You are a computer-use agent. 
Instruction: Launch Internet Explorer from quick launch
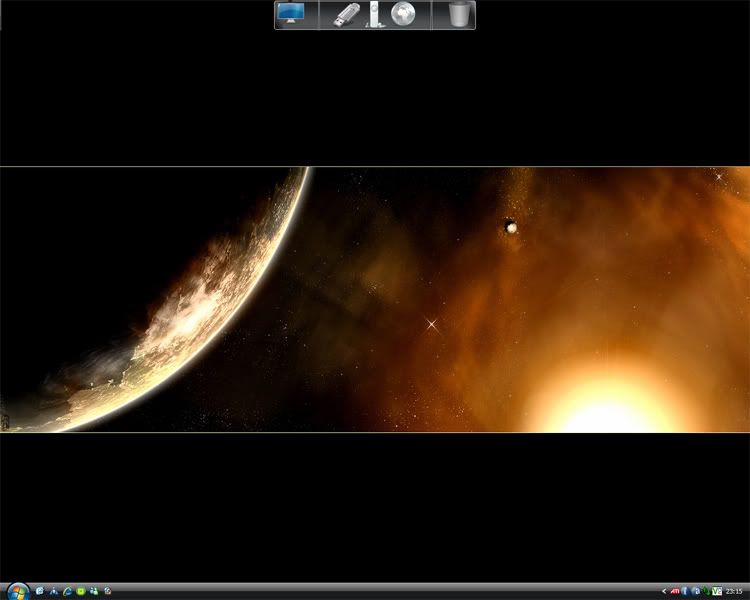(x=67, y=591)
